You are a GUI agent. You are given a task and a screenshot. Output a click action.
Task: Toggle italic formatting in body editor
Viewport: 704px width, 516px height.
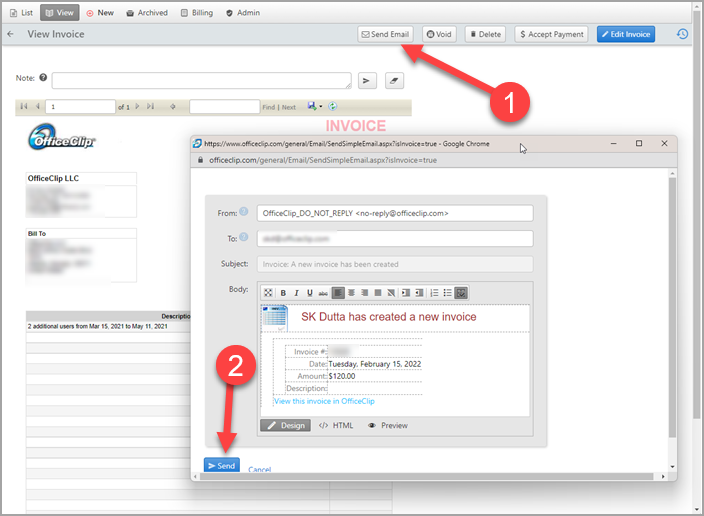point(296,293)
